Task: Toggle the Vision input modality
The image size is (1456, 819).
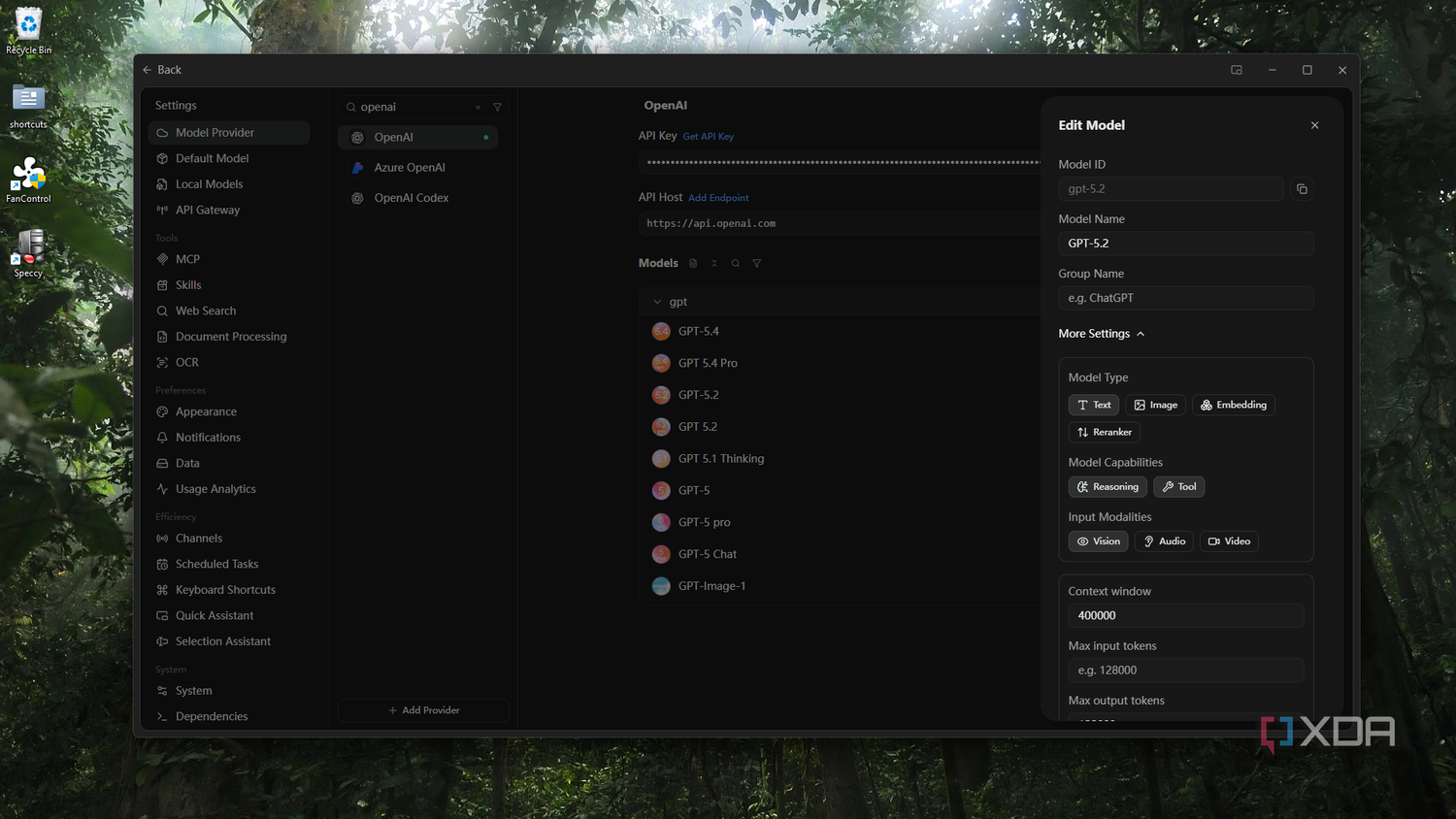Action: pyautogui.click(x=1098, y=541)
